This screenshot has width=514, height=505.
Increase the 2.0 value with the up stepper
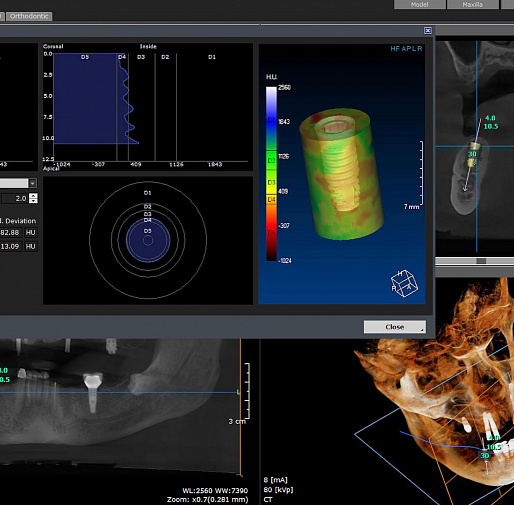click(33, 196)
